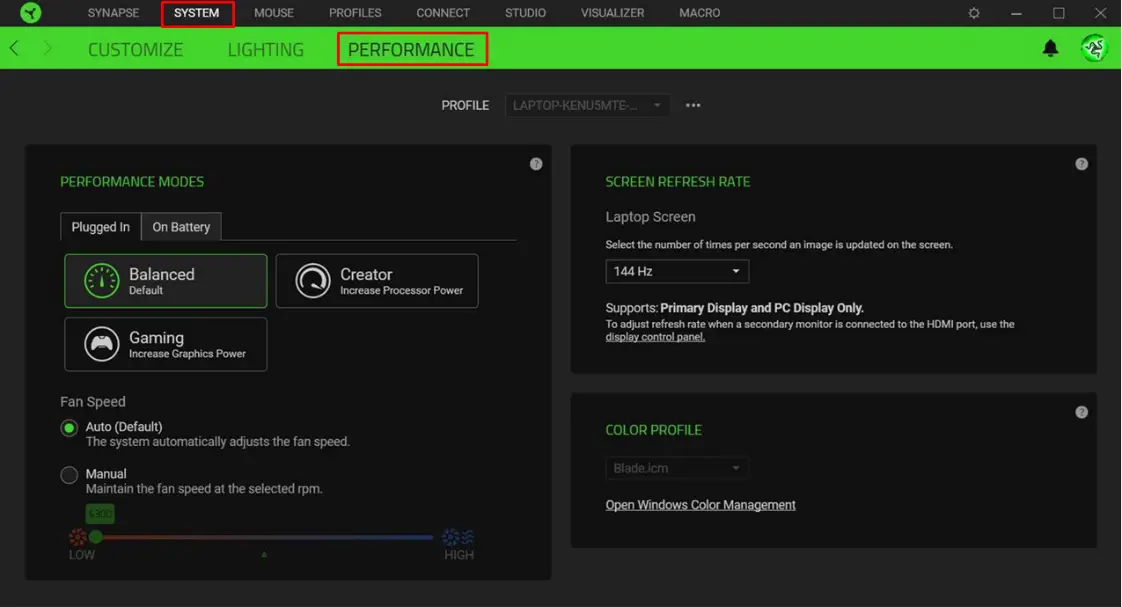
Task: Click the Screen Refresh Rate help icon
Action: click(1081, 163)
